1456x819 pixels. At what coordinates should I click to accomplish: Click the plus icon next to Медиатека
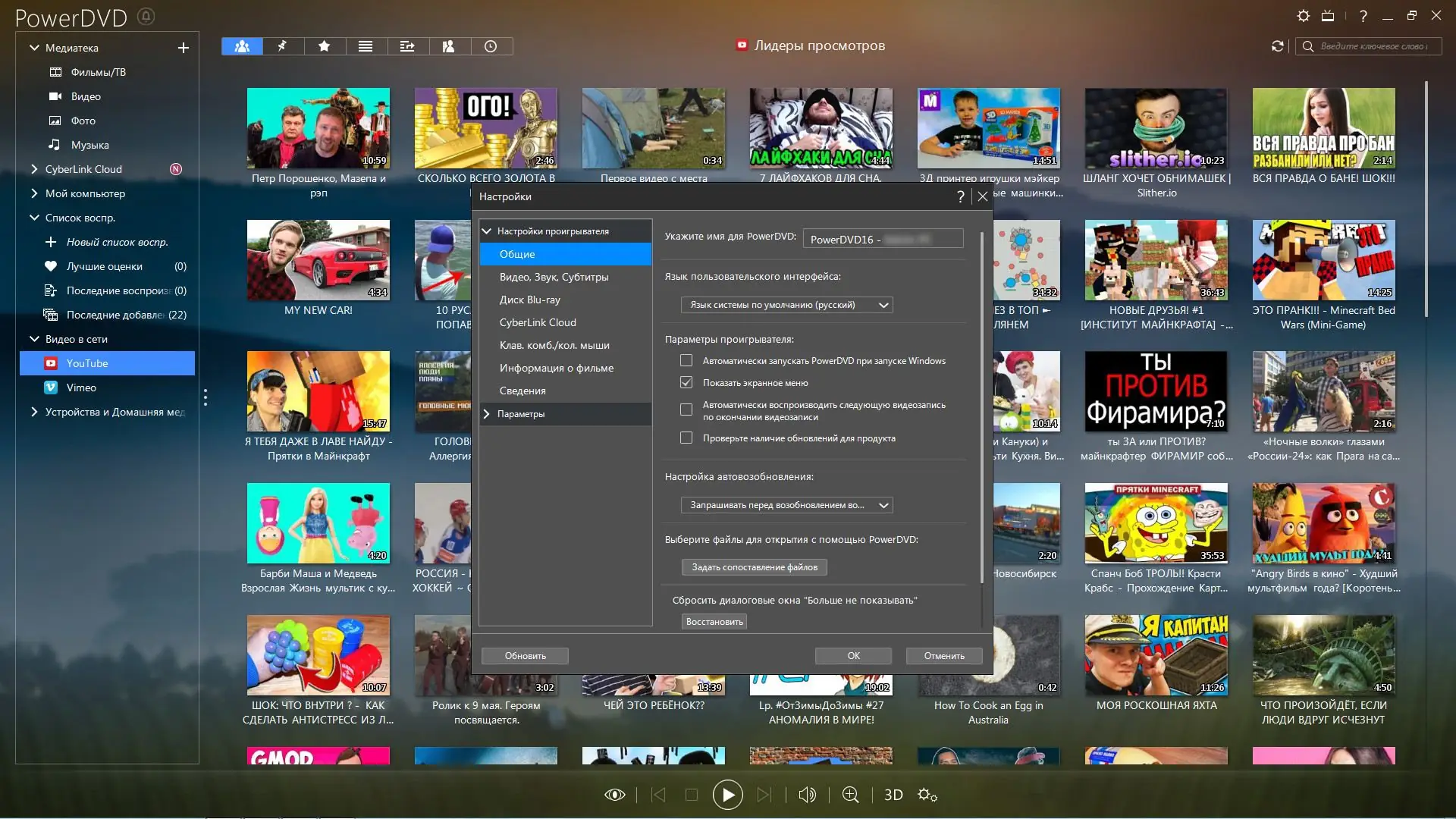[183, 48]
